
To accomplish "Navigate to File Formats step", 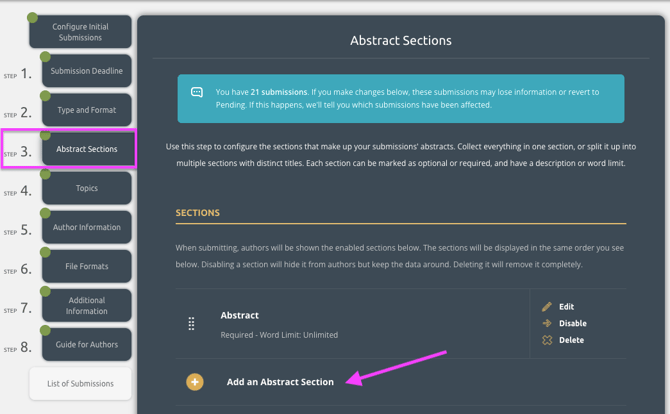I will tap(87, 266).
